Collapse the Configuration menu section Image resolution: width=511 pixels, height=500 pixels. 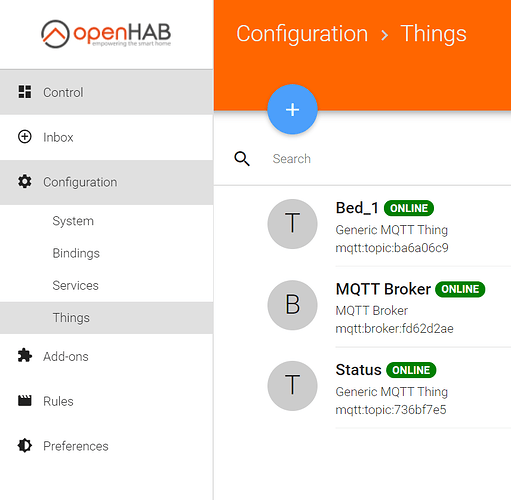click(107, 182)
